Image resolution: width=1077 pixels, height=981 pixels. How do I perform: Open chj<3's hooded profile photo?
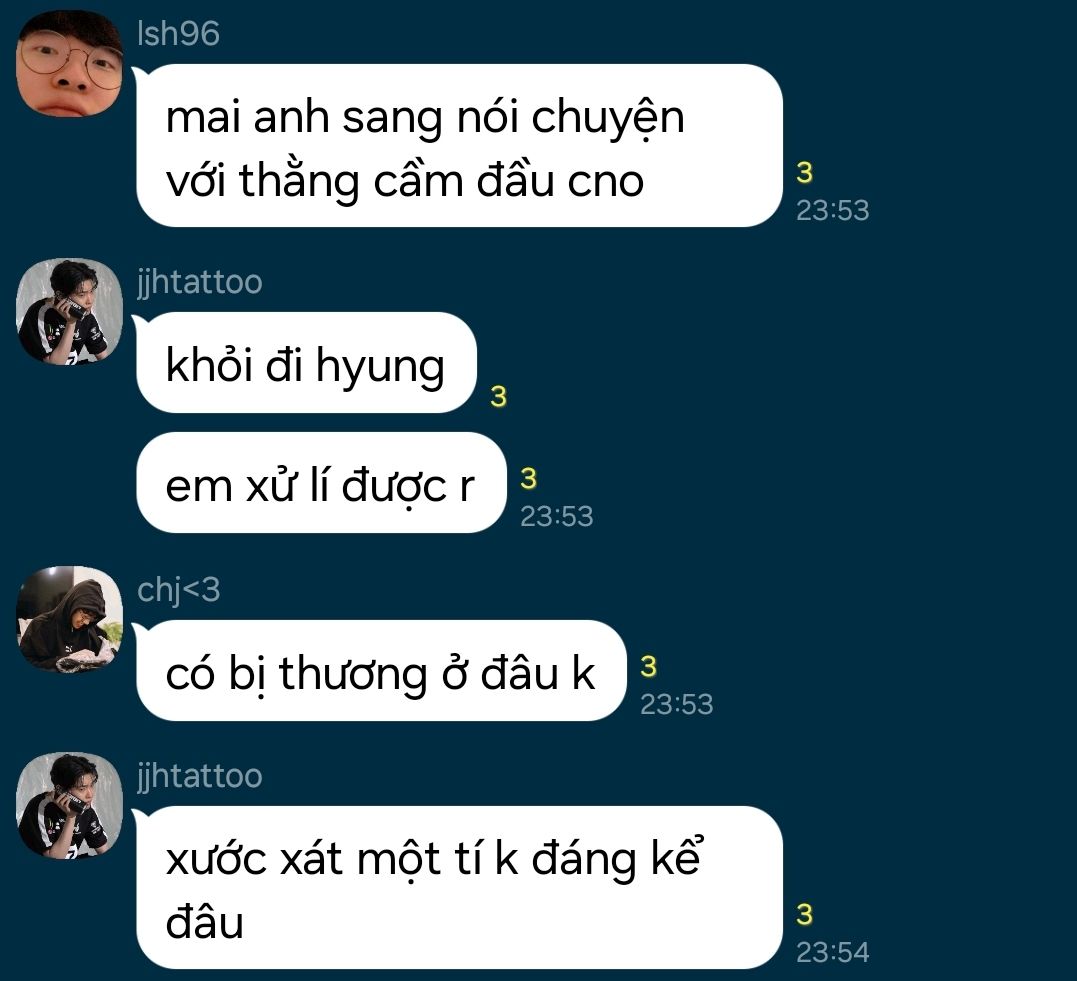click(69, 620)
